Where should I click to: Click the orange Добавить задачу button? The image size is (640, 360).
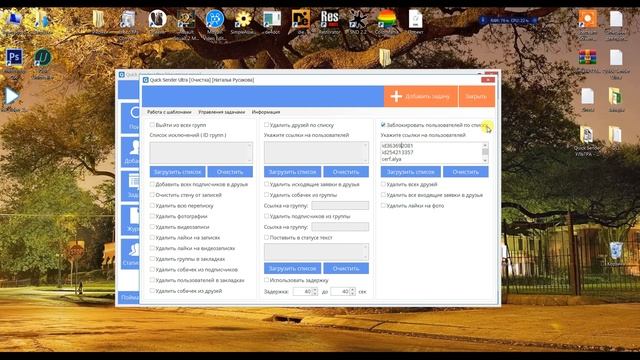(420, 96)
